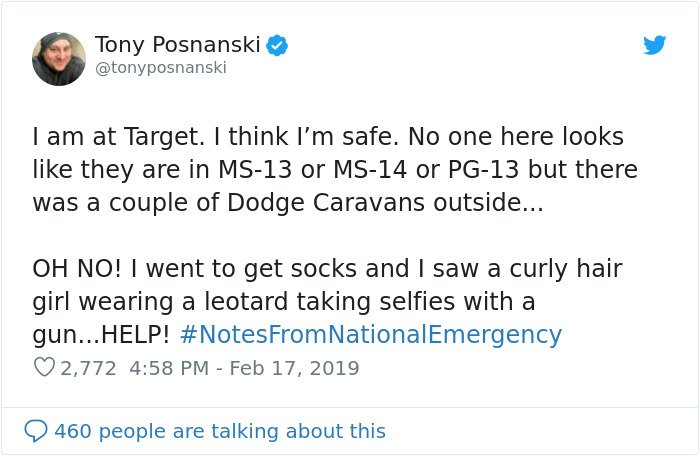The height and width of the screenshot is (456, 700).
Task: Click the reply speech bubble icon
Action: click(35, 431)
